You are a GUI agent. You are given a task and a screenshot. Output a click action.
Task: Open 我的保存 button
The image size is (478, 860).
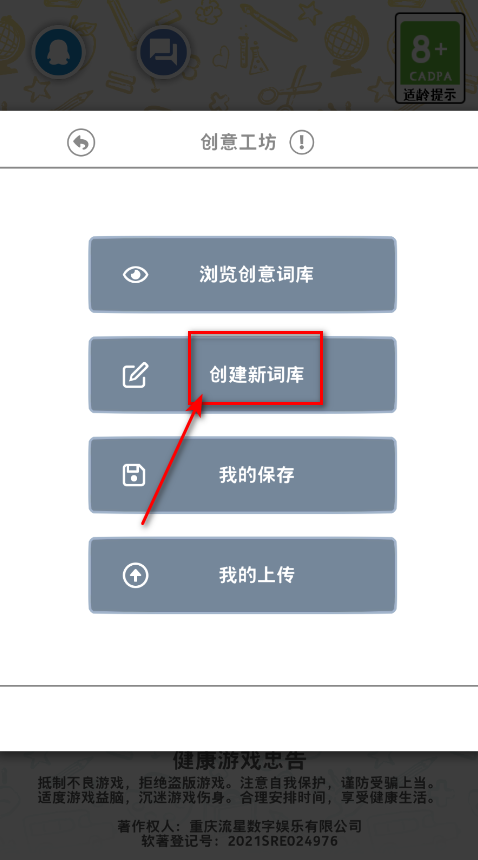coord(242,475)
